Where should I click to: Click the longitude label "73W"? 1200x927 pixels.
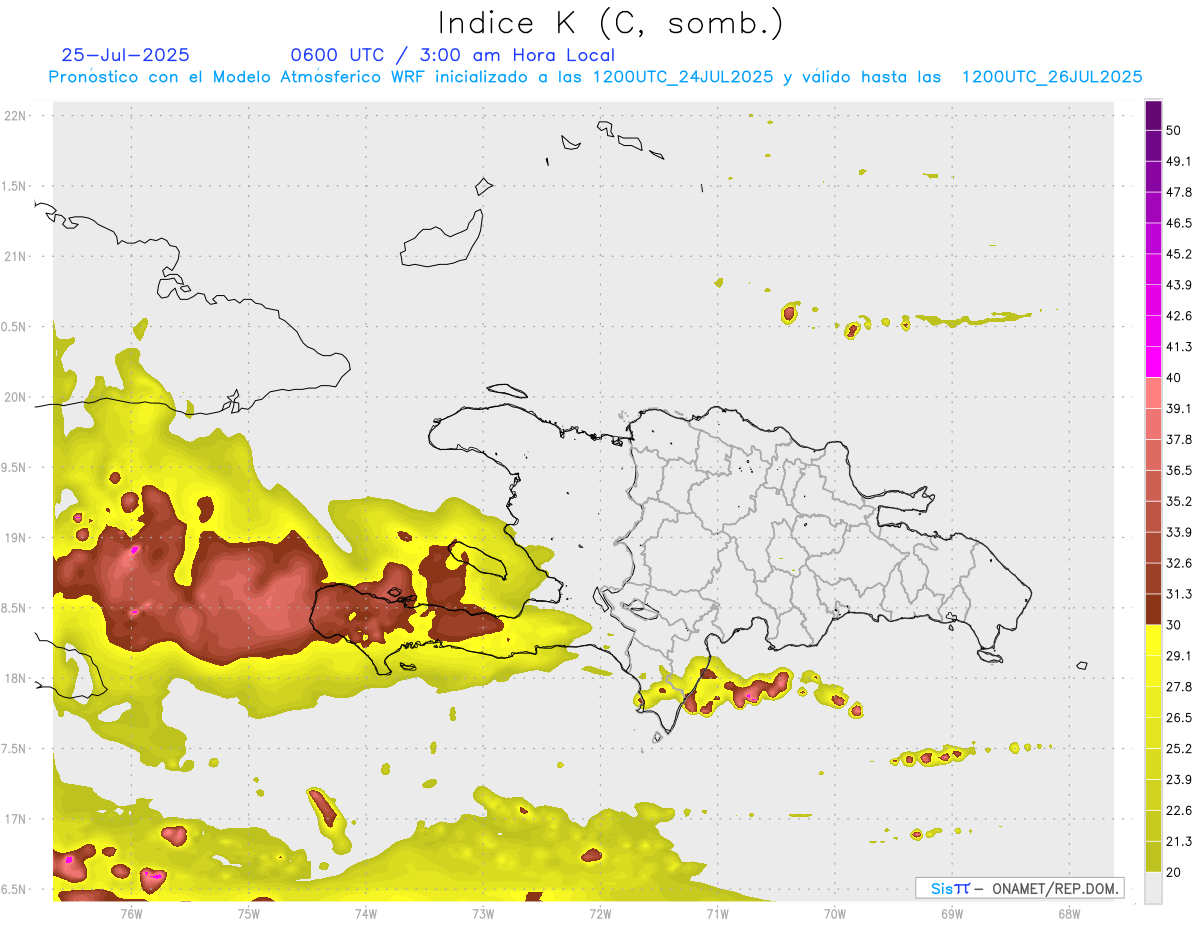pos(483,913)
